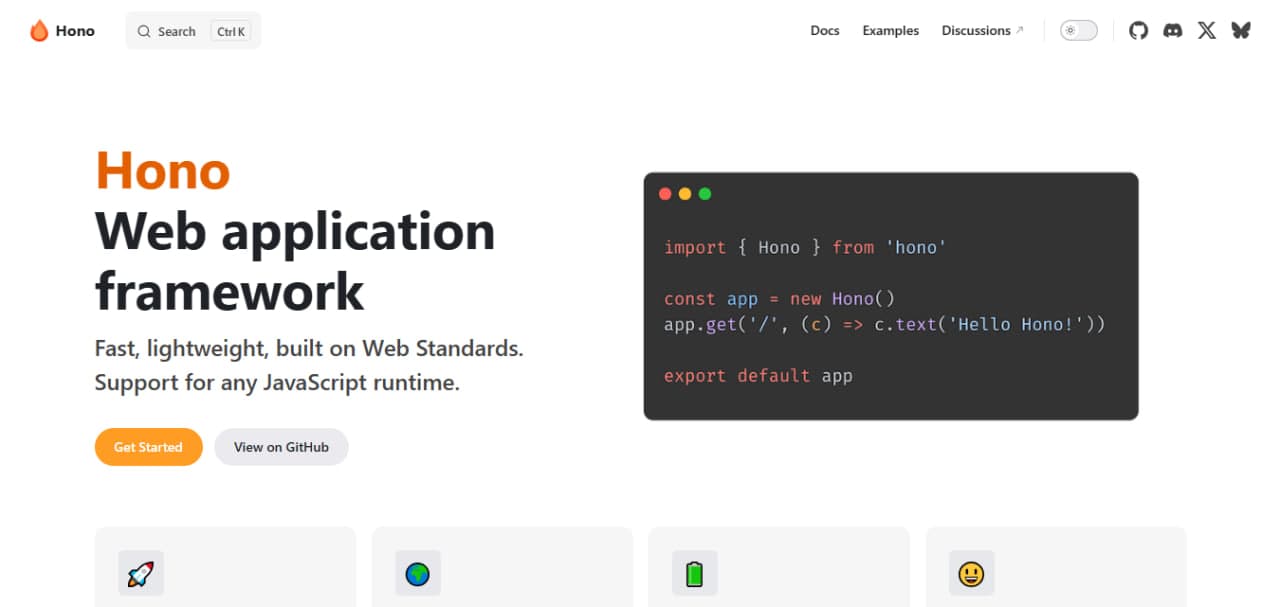Click the yellow dot in code window
The height and width of the screenshot is (607, 1280).
[685, 194]
